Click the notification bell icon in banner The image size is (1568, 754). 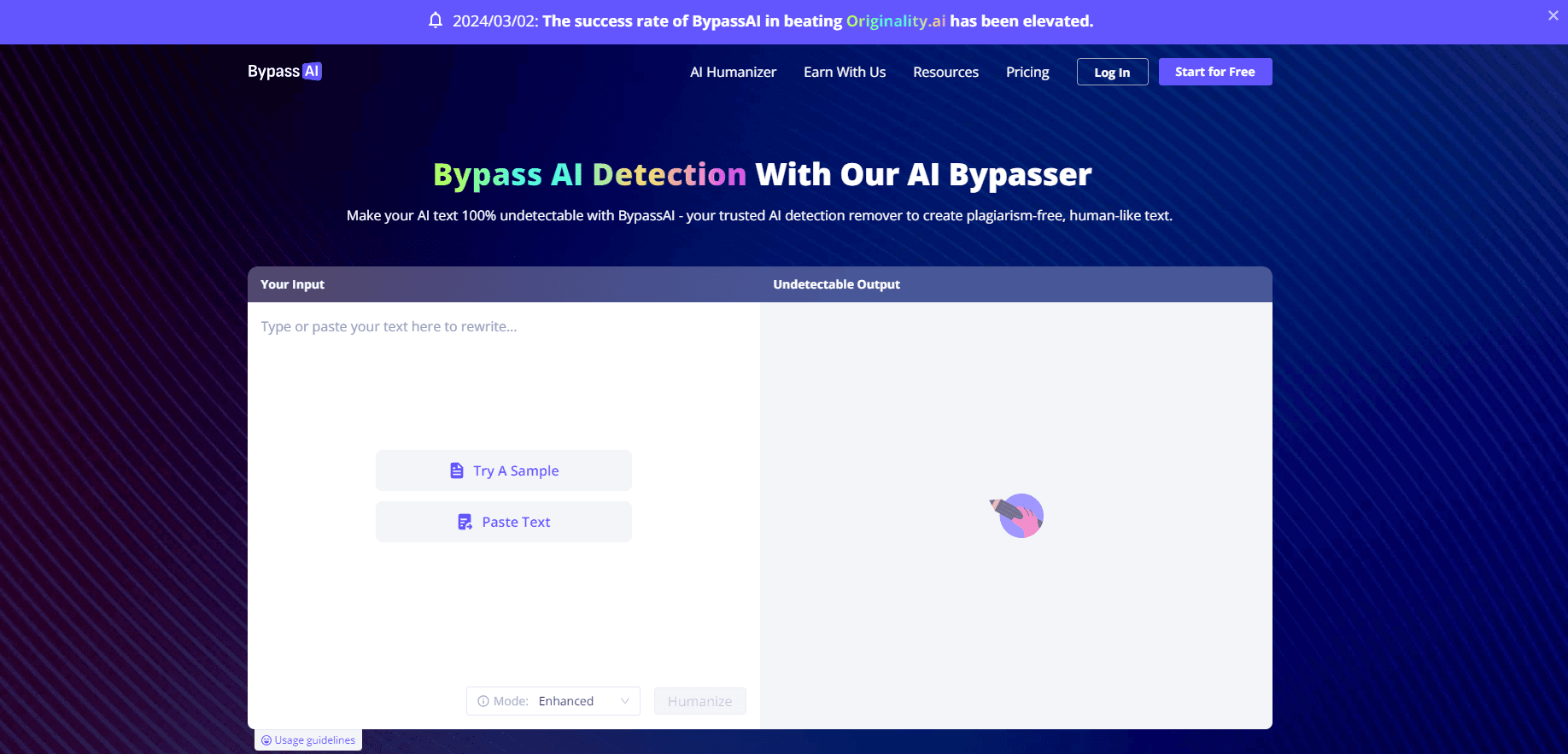pos(436,20)
